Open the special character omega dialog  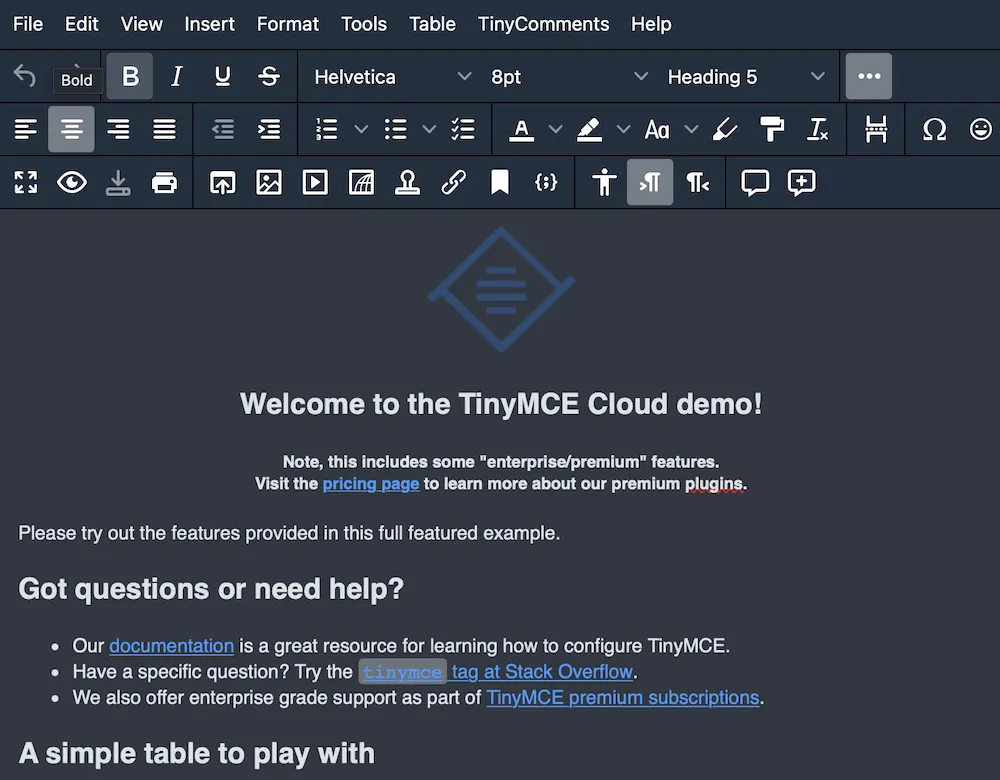click(934, 129)
